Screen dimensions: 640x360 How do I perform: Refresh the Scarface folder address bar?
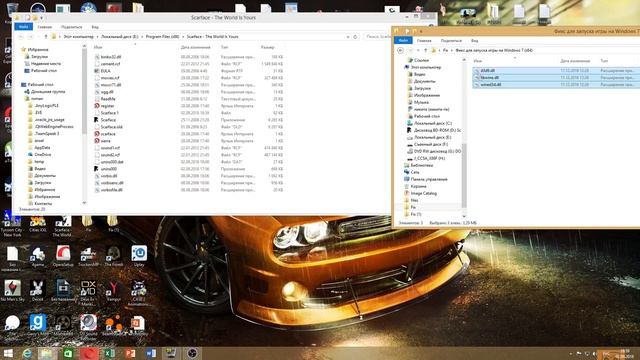click(356, 37)
